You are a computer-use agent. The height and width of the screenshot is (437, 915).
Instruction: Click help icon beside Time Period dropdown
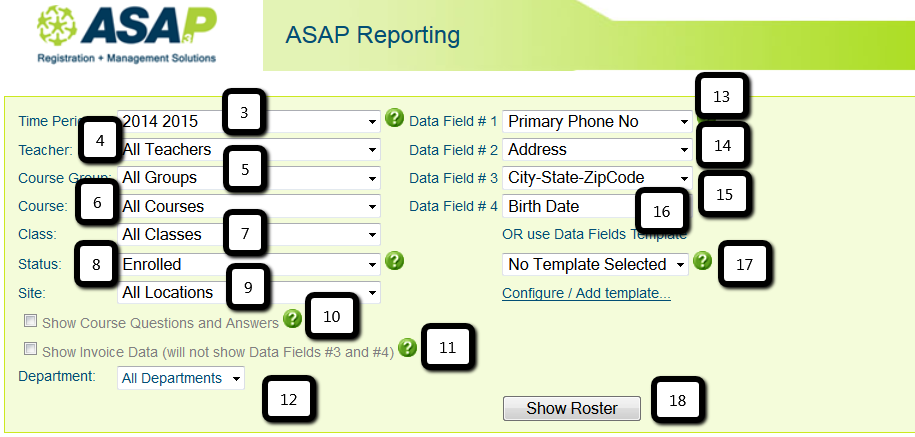(395, 119)
